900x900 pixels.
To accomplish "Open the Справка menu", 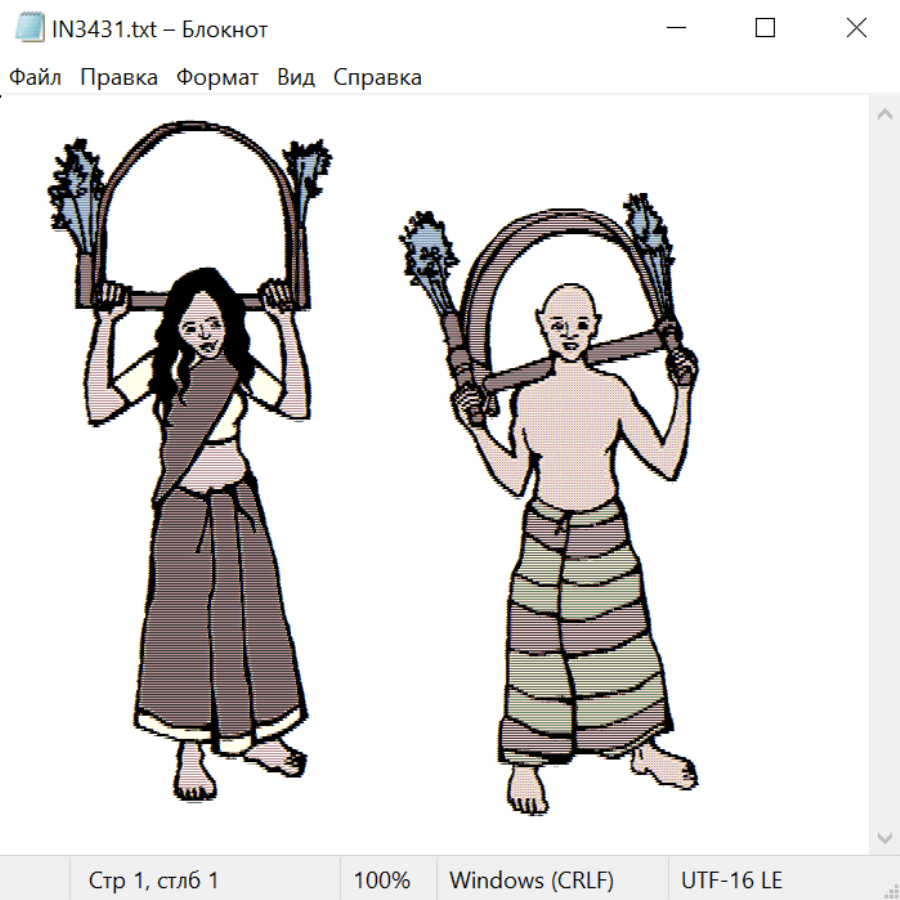I will tap(377, 78).
